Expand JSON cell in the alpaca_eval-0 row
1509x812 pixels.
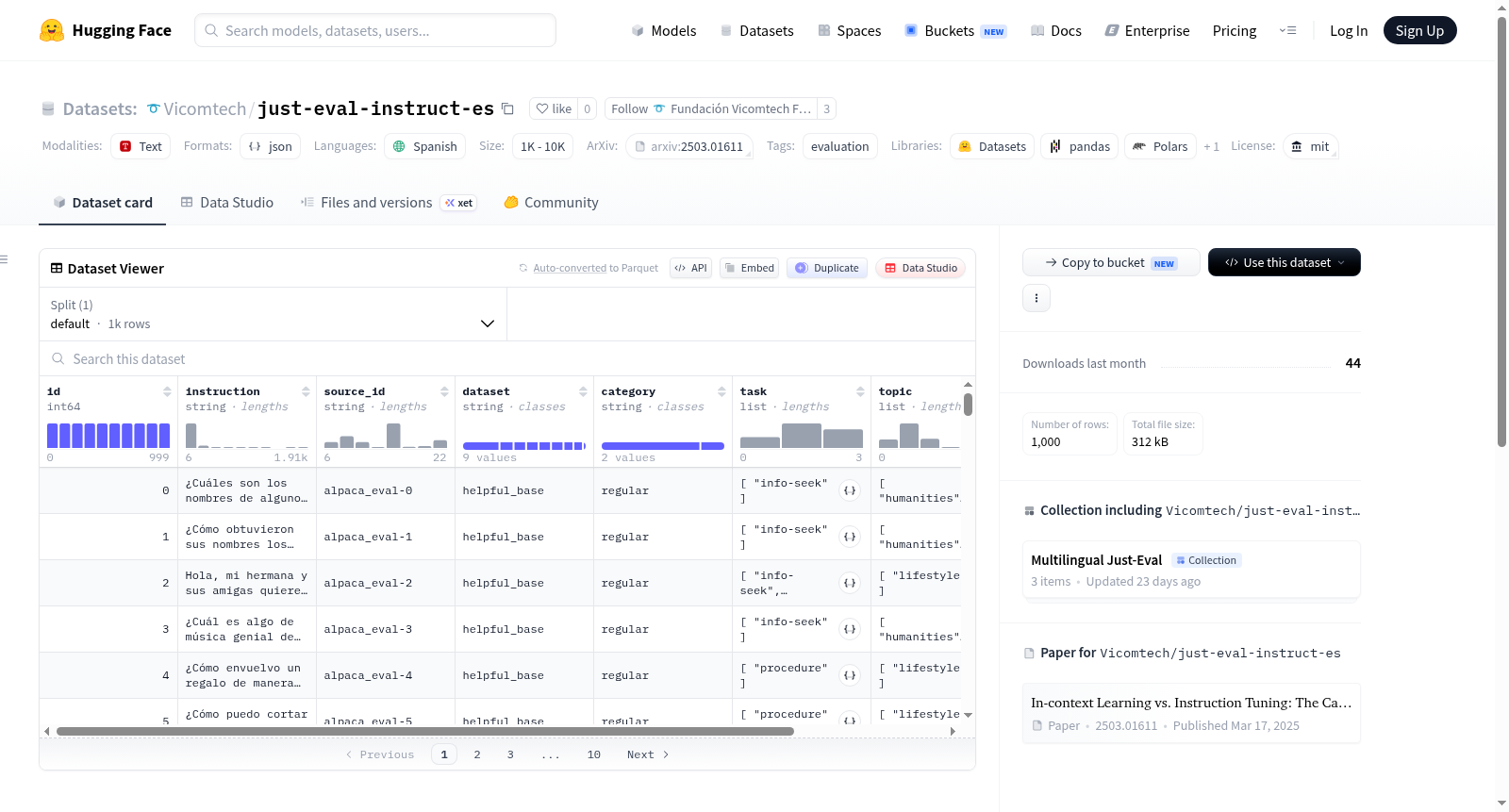click(850, 490)
